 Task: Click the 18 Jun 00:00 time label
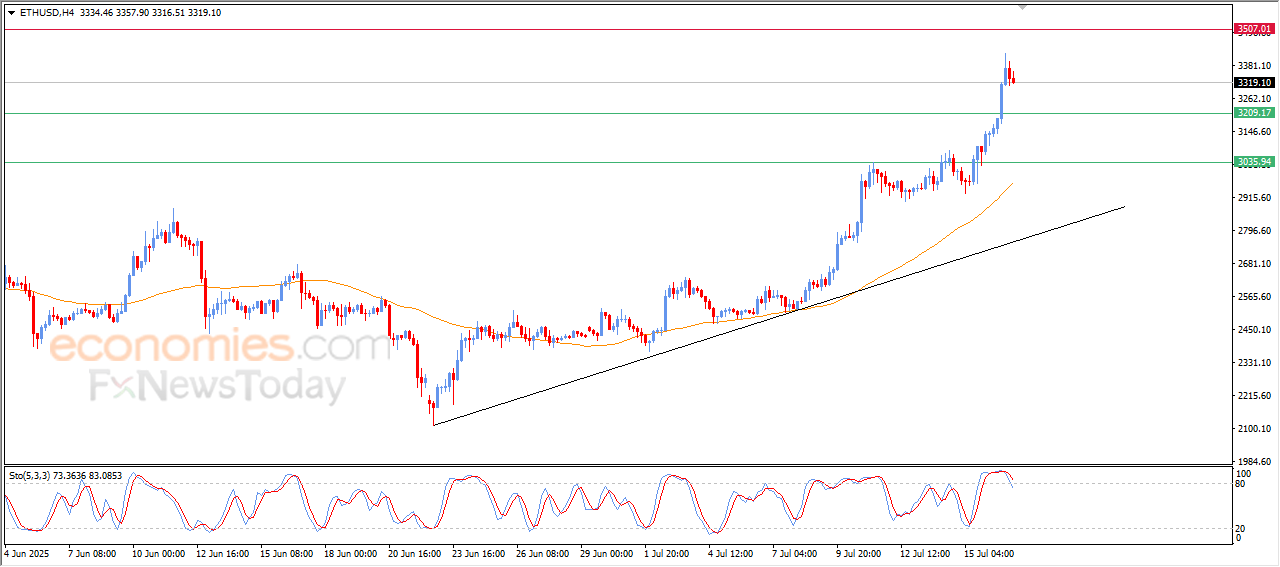coord(349,552)
